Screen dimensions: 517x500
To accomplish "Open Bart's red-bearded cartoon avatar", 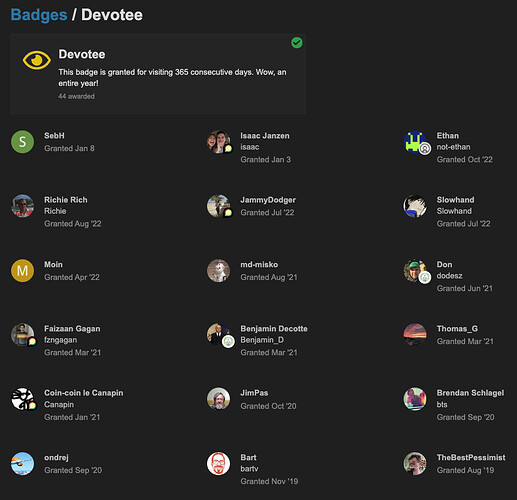I will 219,464.
